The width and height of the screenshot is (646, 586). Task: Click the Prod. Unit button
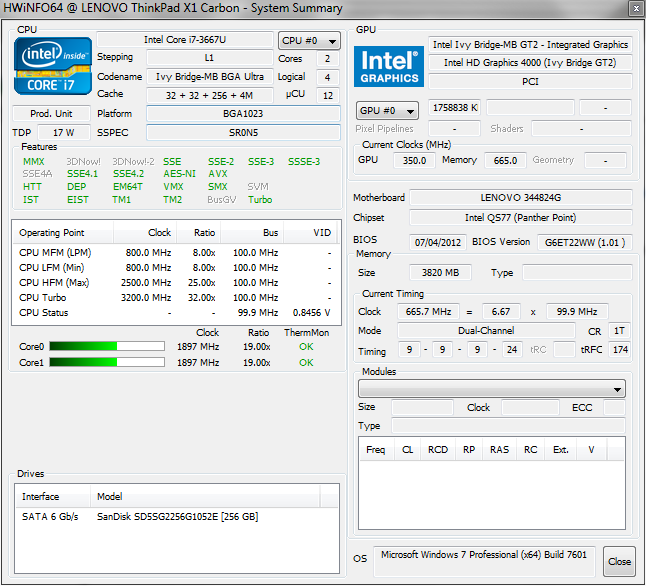pyautogui.click(x=52, y=114)
